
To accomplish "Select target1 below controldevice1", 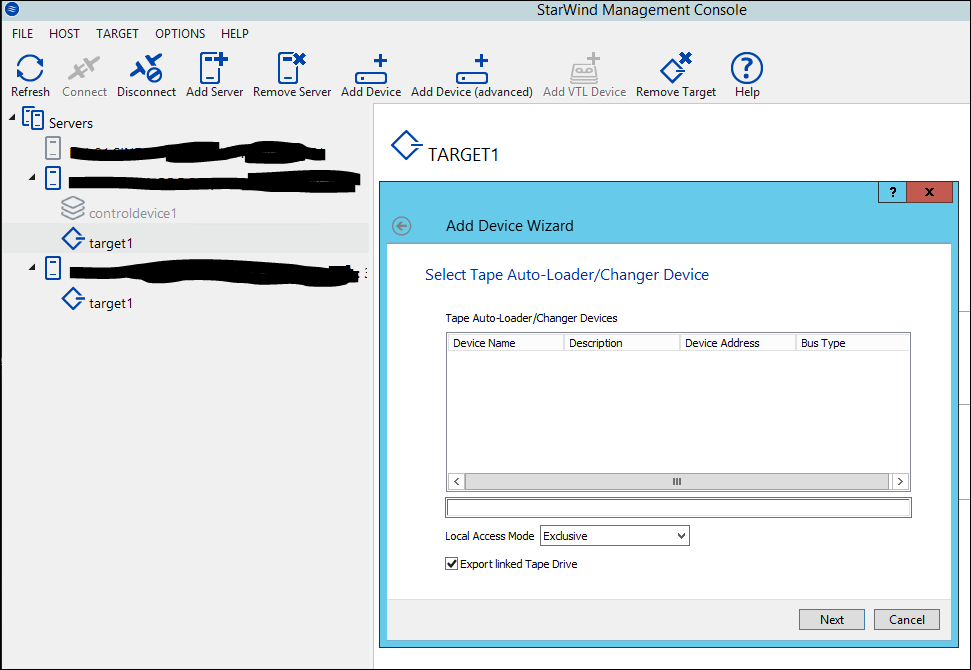I will [111, 243].
